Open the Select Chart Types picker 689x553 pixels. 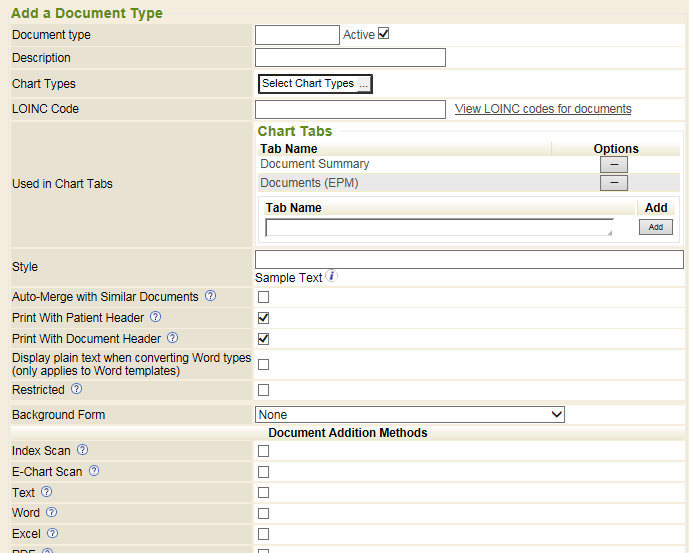click(315, 84)
